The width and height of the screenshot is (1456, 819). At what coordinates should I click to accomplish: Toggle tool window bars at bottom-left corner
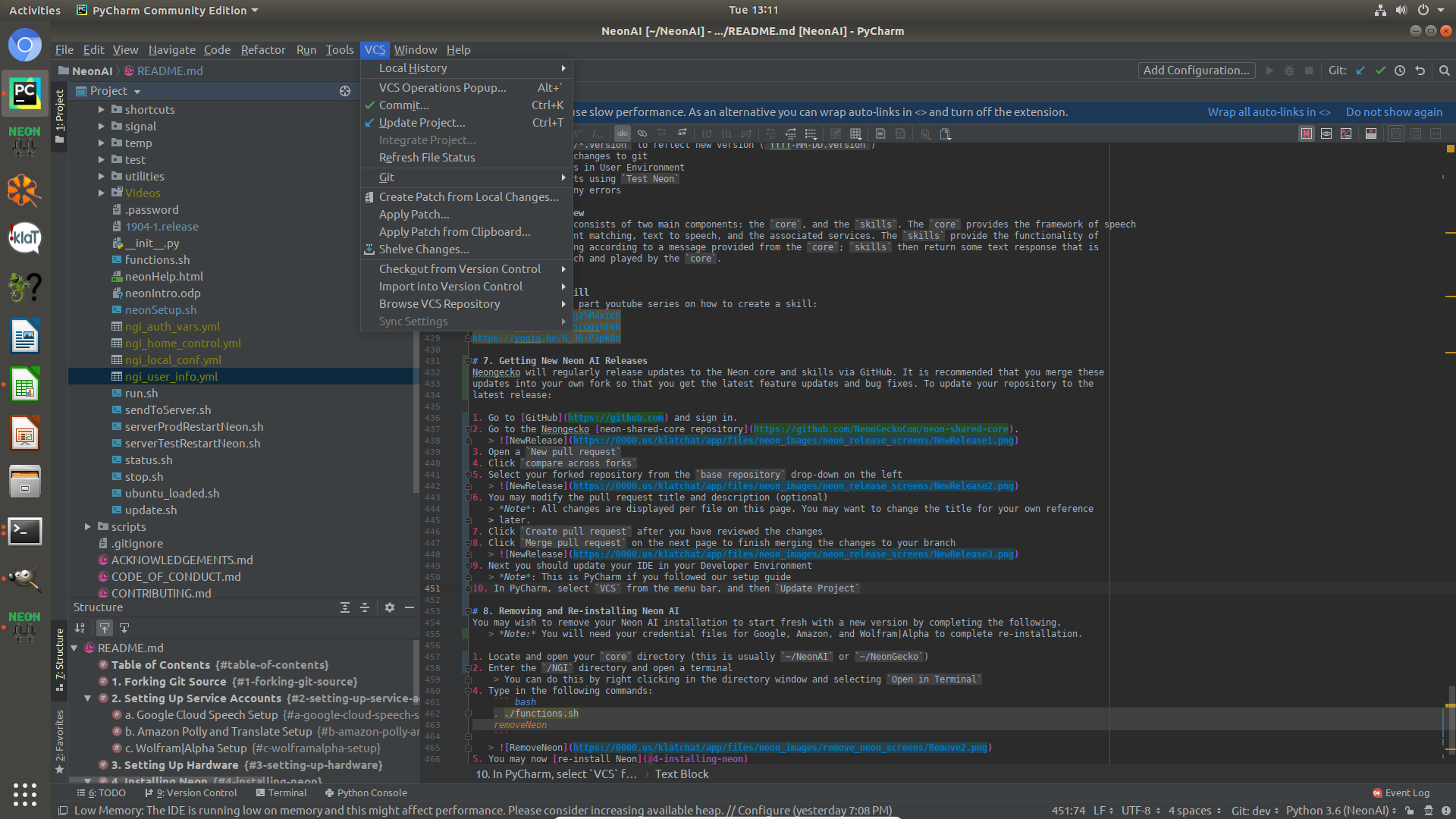click(x=62, y=811)
